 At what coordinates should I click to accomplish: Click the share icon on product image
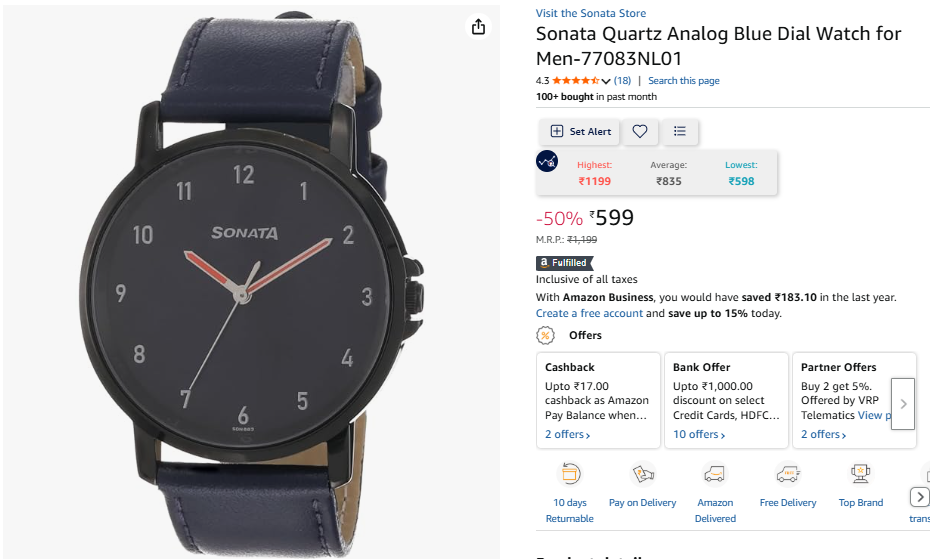478,26
